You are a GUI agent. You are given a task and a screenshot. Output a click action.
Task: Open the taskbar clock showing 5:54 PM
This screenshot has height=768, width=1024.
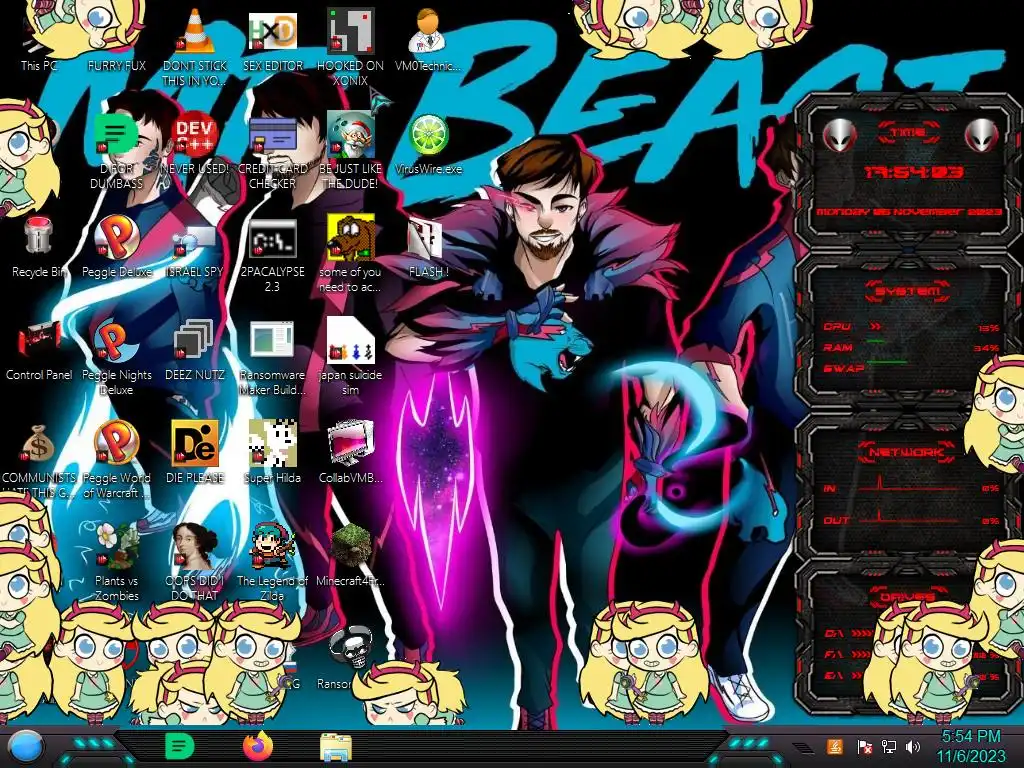pyautogui.click(x=970, y=746)
